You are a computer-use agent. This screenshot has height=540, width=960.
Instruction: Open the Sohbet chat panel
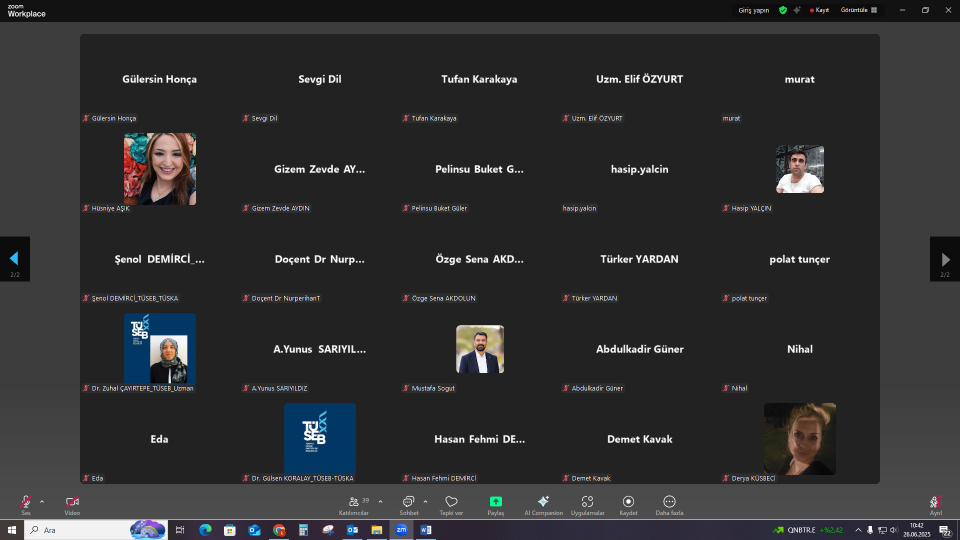tap(408, 502)
